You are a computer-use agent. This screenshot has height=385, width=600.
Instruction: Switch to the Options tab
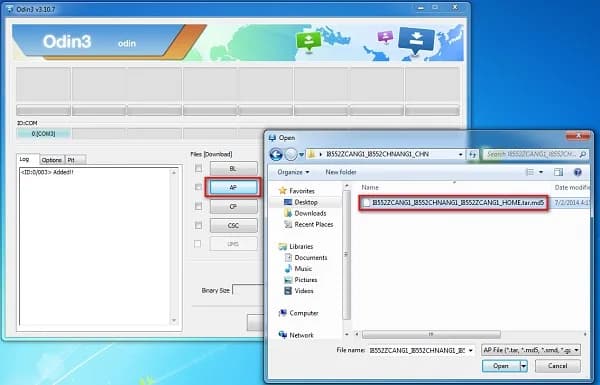[x=52, y=160]
